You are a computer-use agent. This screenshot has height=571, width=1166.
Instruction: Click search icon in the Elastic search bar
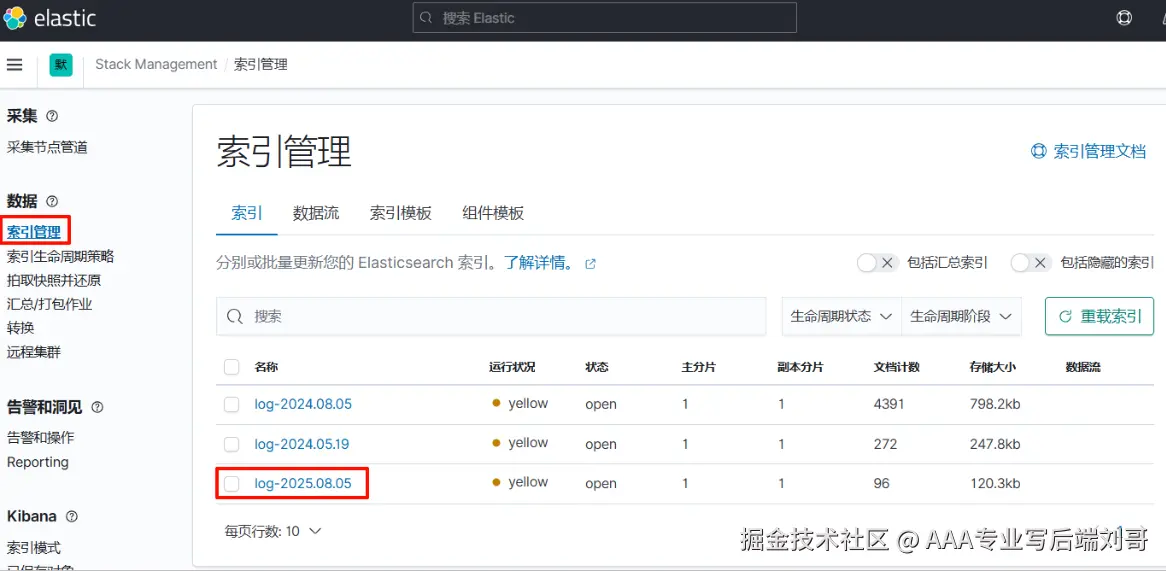426,18
